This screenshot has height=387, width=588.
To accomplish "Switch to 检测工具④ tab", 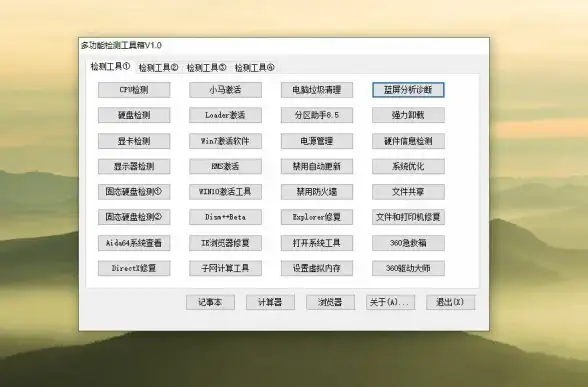I will (254, 68).
